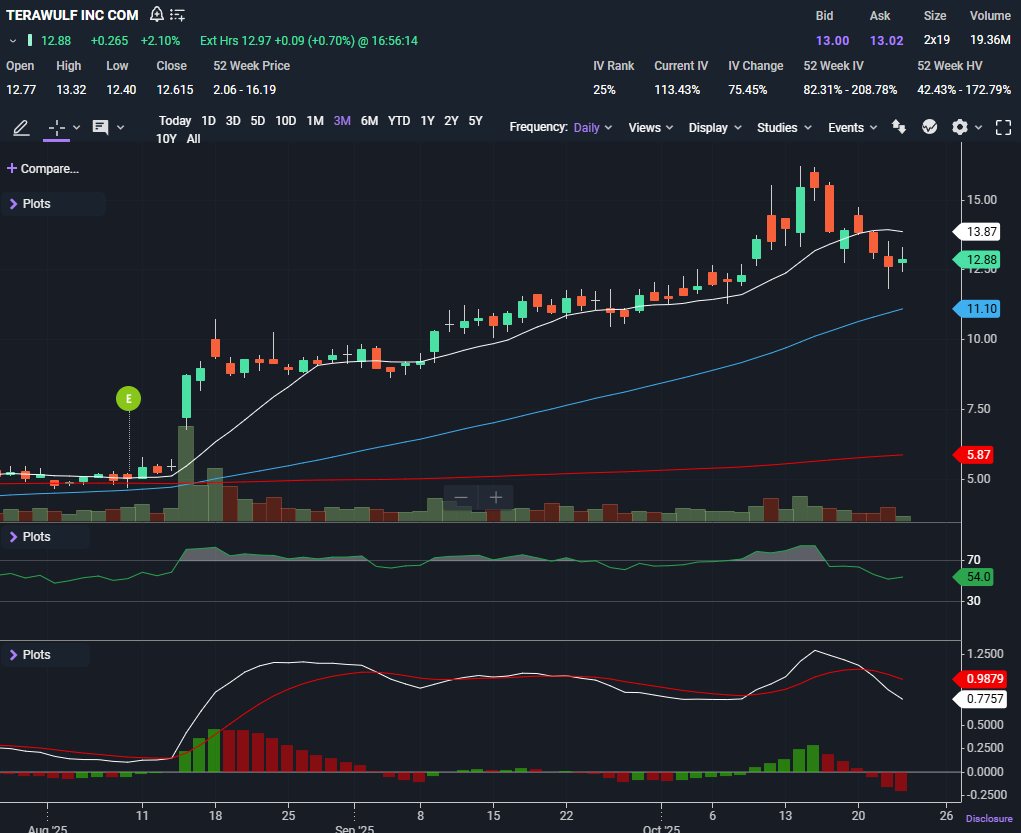Click the 13.87 moving average price label
Screen dimensions: 1021x833
click(976, 232)
